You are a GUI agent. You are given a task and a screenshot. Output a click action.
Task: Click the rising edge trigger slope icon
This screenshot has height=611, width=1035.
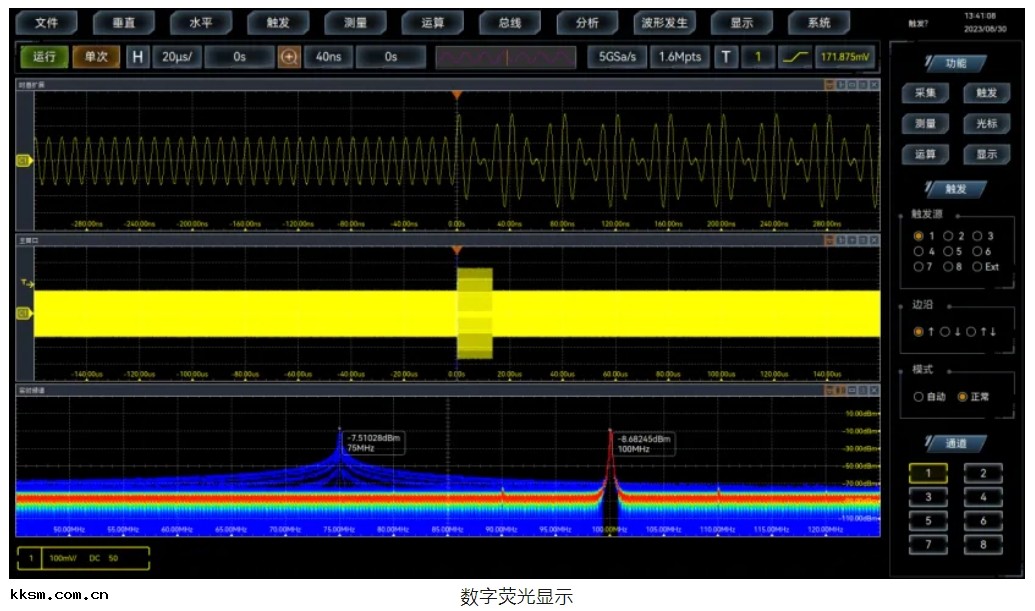796,57
